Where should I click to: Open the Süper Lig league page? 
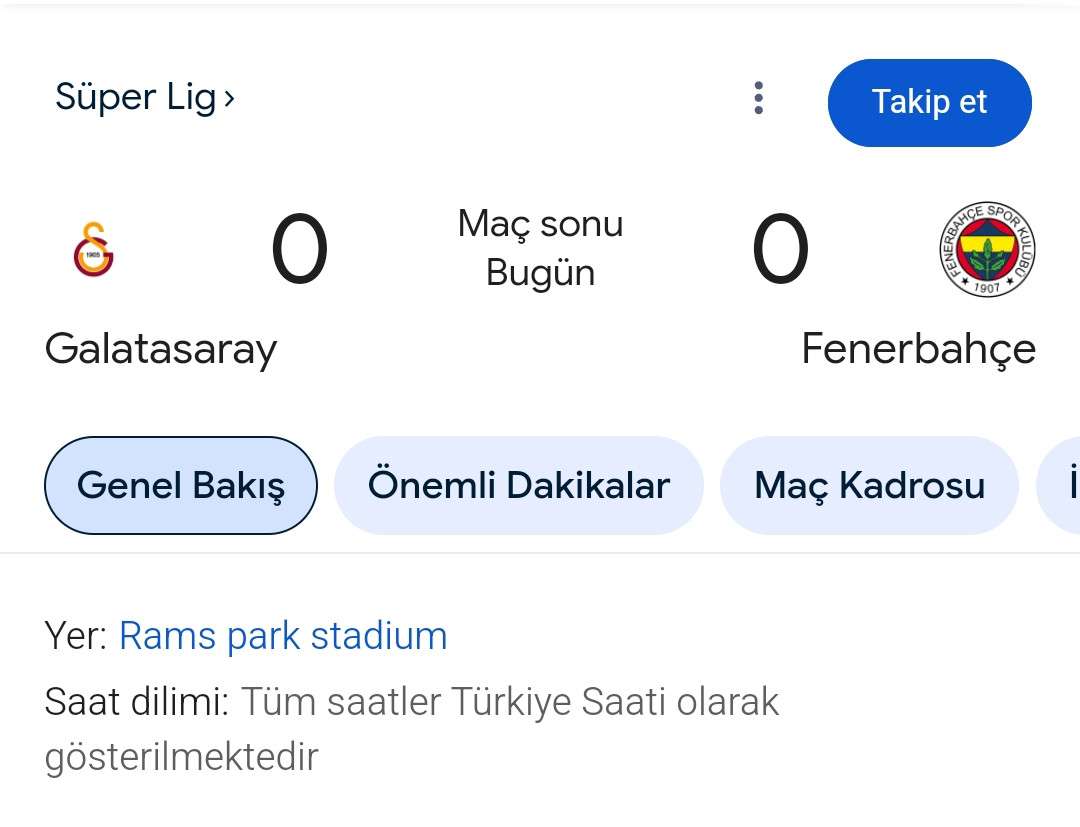135,98
